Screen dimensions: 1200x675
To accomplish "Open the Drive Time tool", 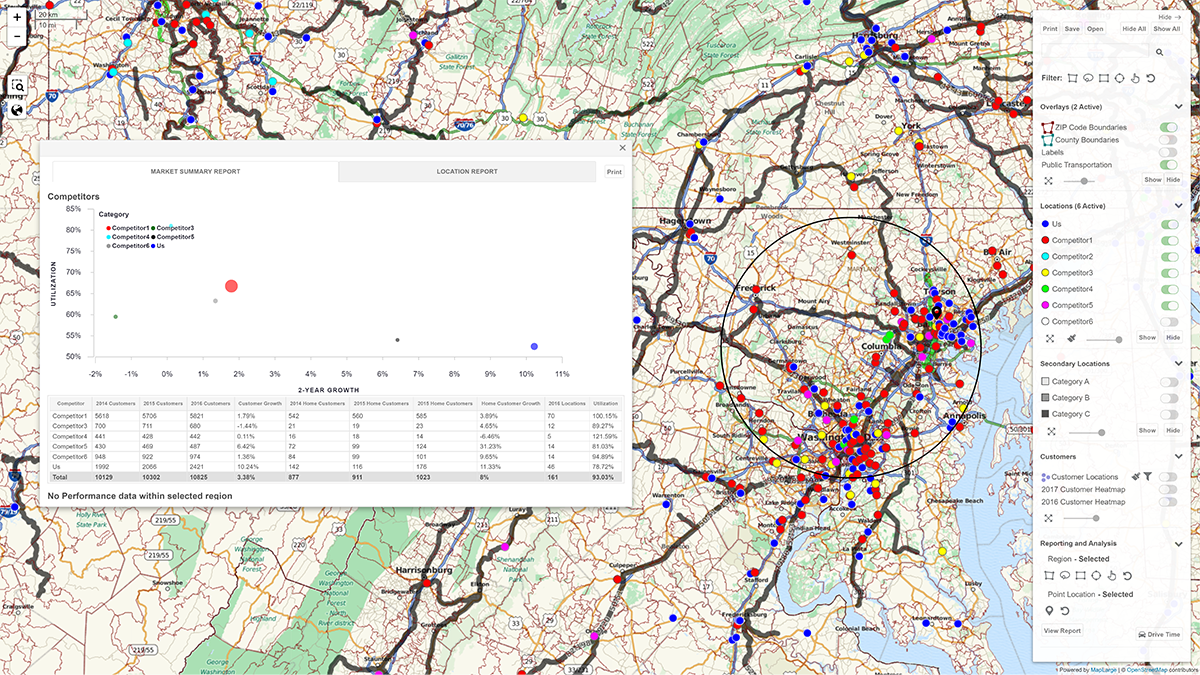I will point(1159,634).
